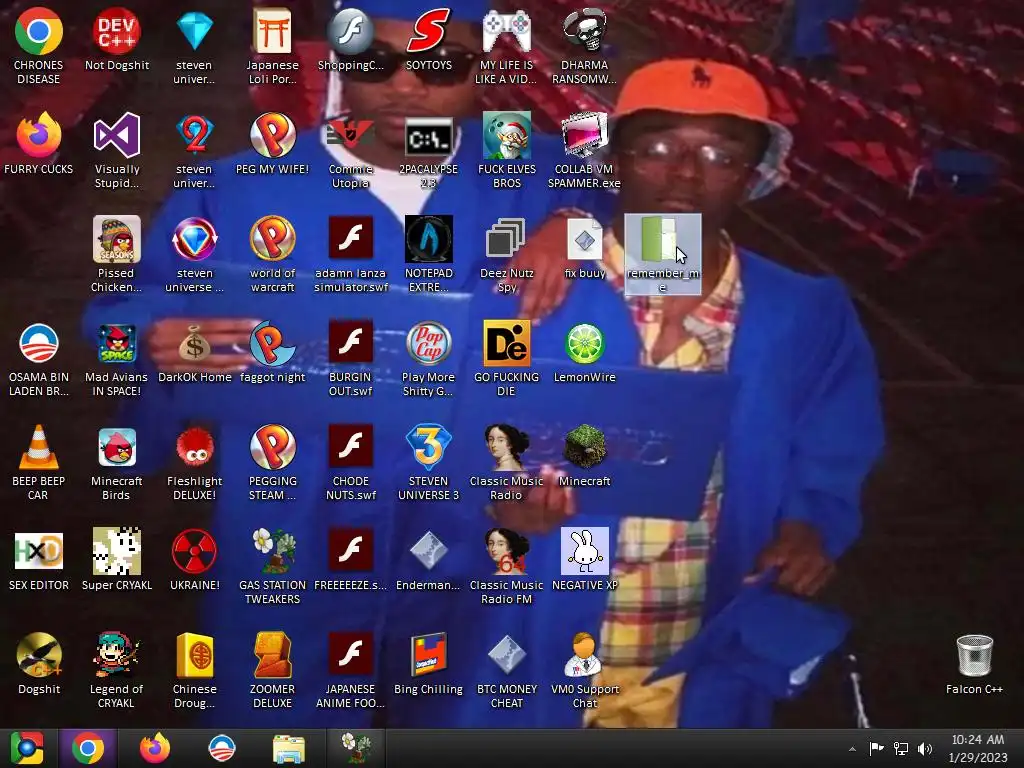Open the UKRAINE! radiation symbol icon
The width and height of the screenshot is (1024, 768).
[195, 552]
